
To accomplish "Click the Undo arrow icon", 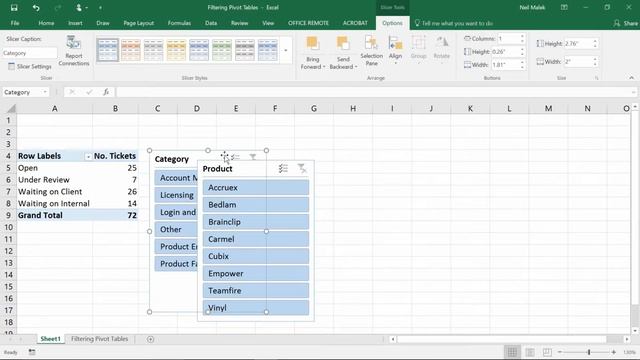I will tap(36, 7).
